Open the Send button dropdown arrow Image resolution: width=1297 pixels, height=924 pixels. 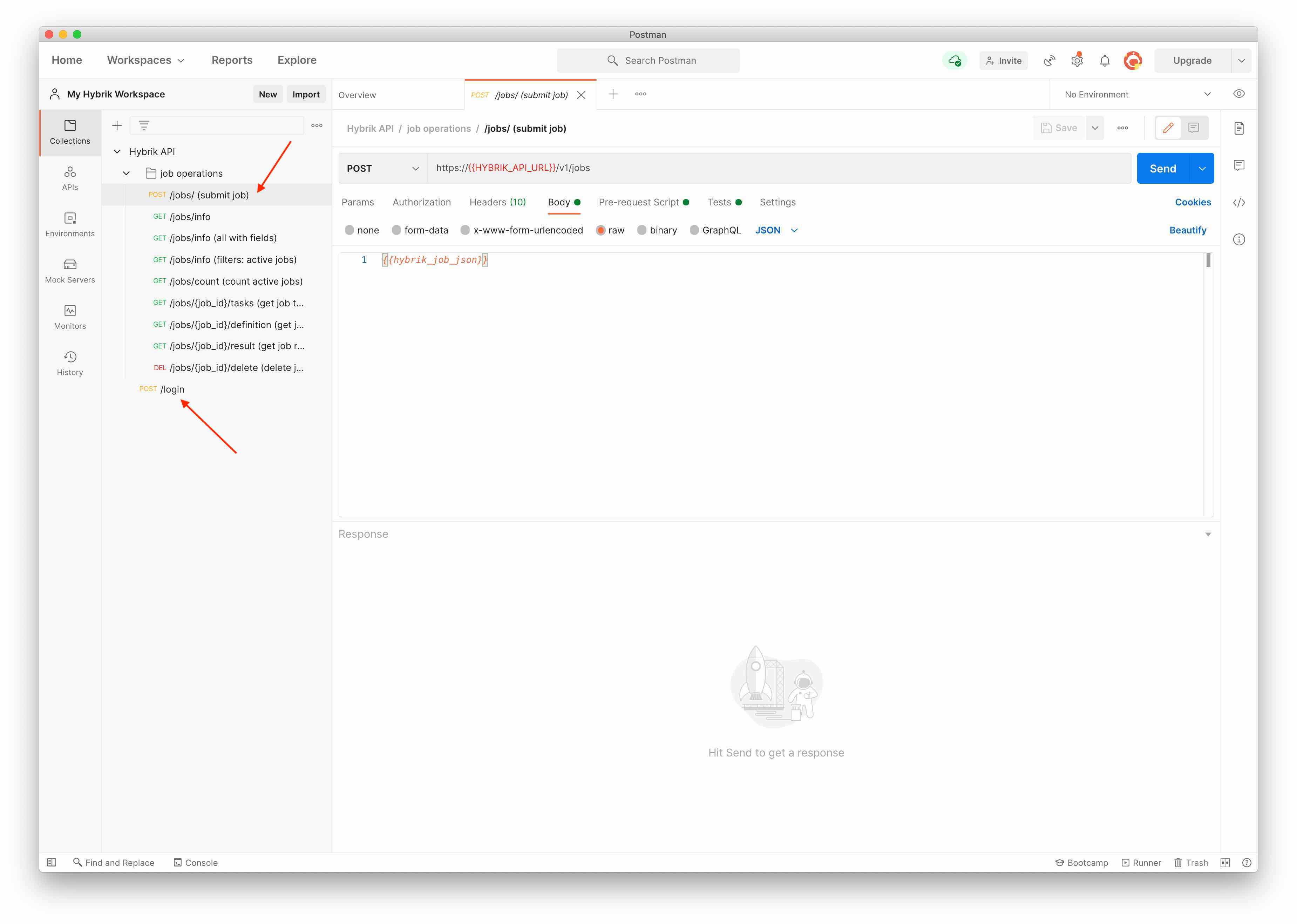click(x=1202, y=168)
